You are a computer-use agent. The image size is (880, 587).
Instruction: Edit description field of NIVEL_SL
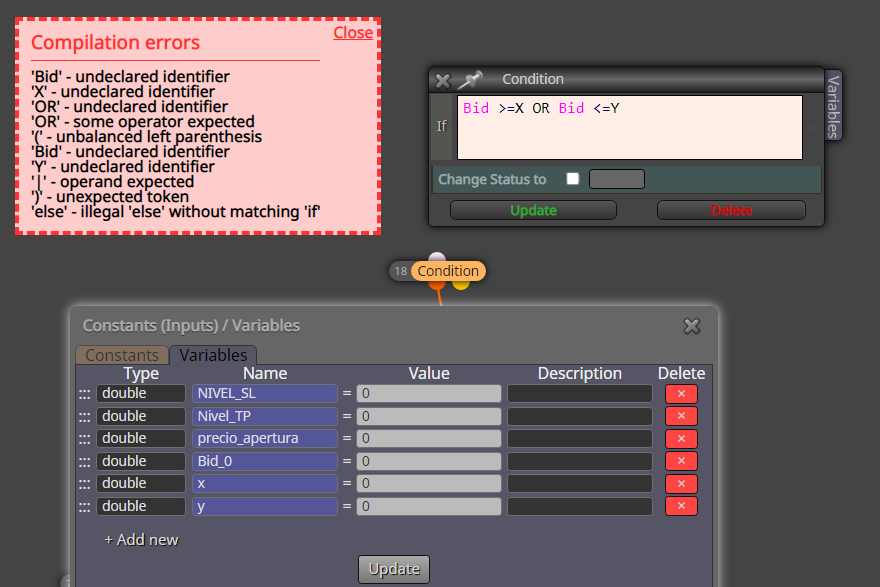tap(580, 393)
